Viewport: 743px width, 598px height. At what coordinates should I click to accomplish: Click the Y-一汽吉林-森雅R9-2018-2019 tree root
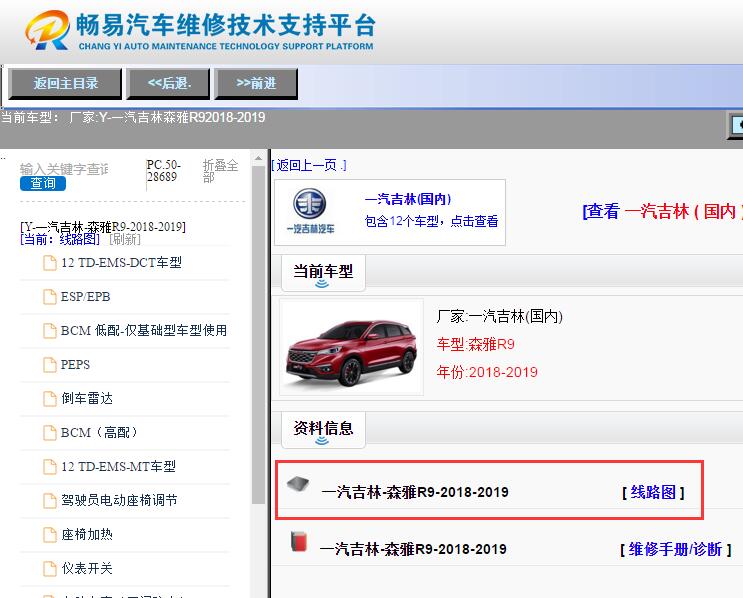103,227
